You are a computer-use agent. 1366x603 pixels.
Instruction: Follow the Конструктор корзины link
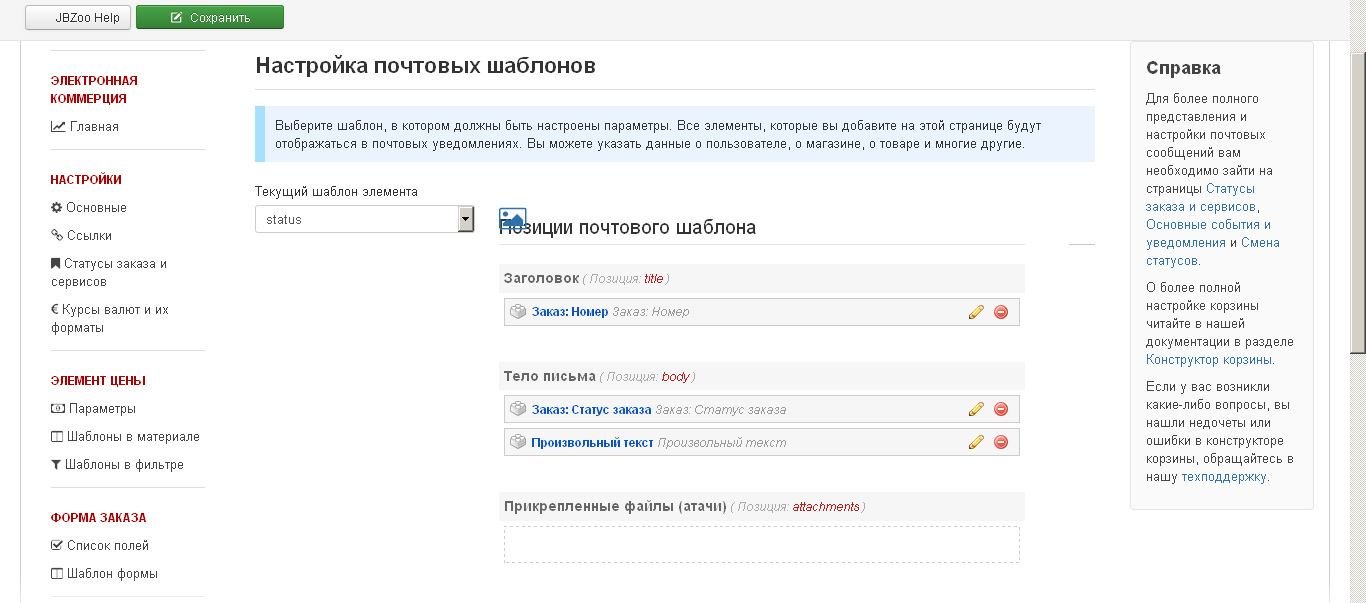pos(1209,360)
